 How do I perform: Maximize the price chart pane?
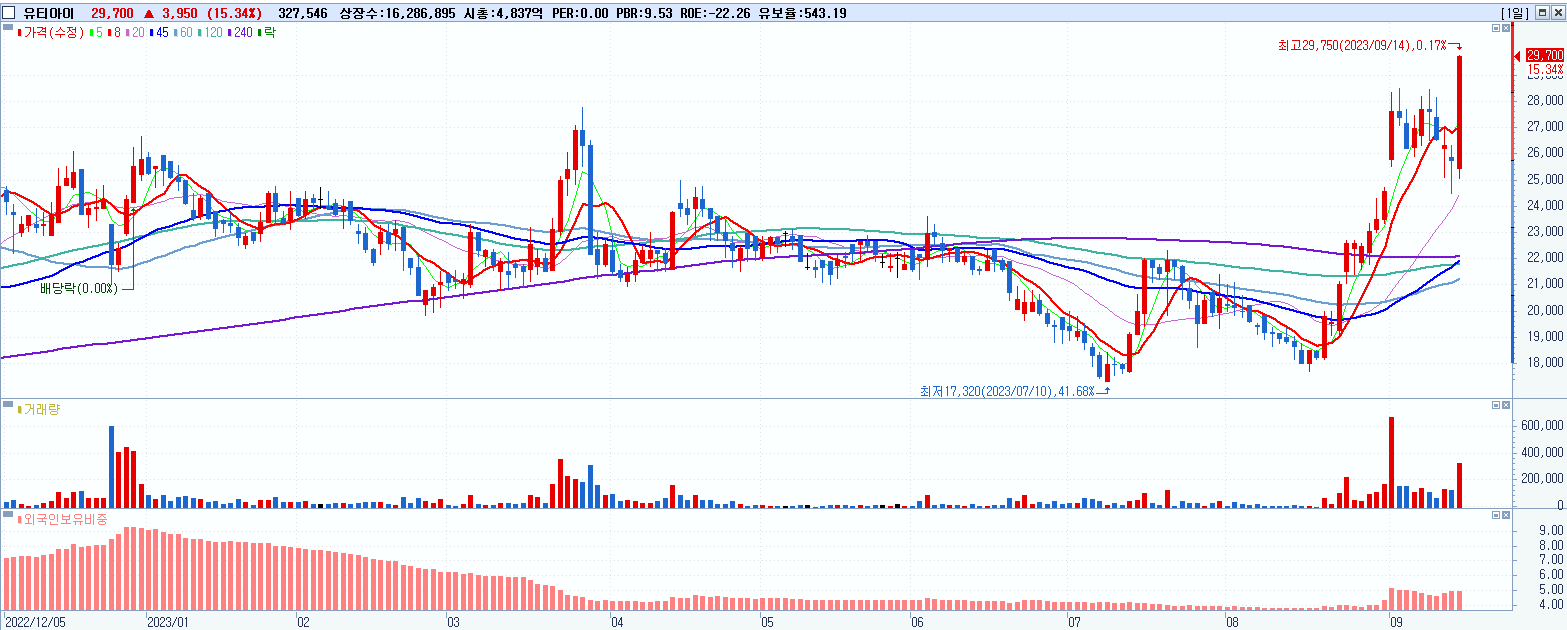1495,29
